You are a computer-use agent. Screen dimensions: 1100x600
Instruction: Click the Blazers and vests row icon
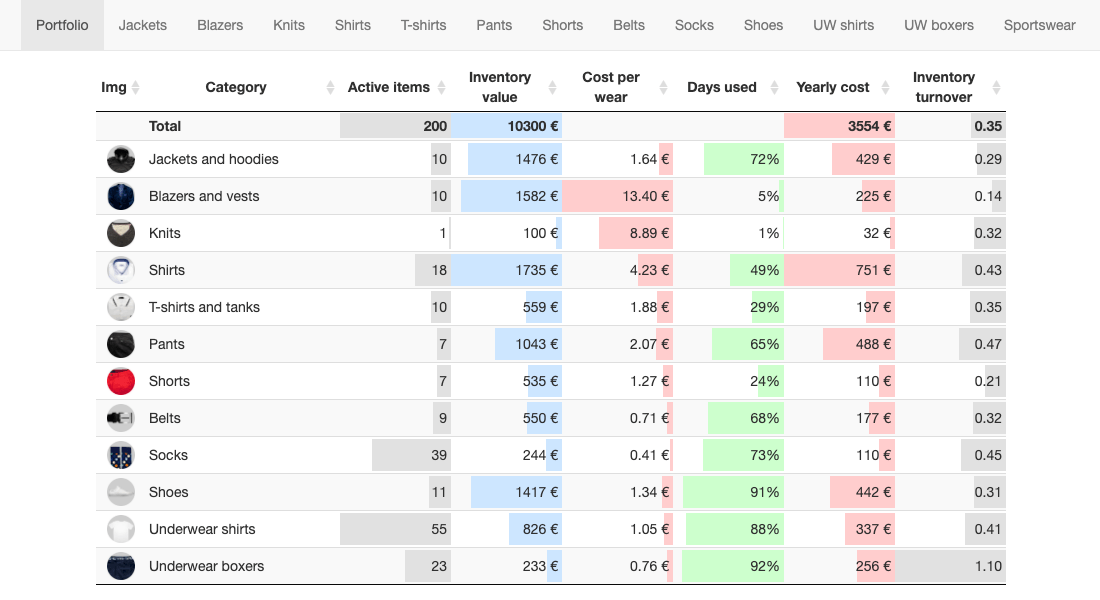tap(121, 196)
